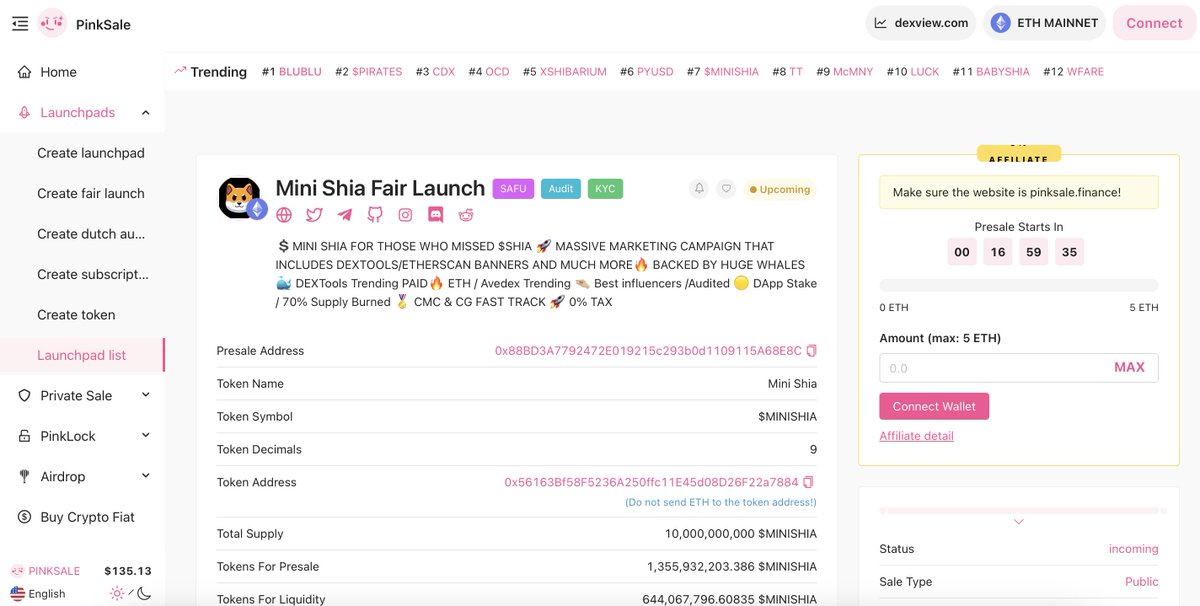Open the Mini Shia GitHub icon
1200x606 pixels.
pyautogui.click(x=375, y=215)
